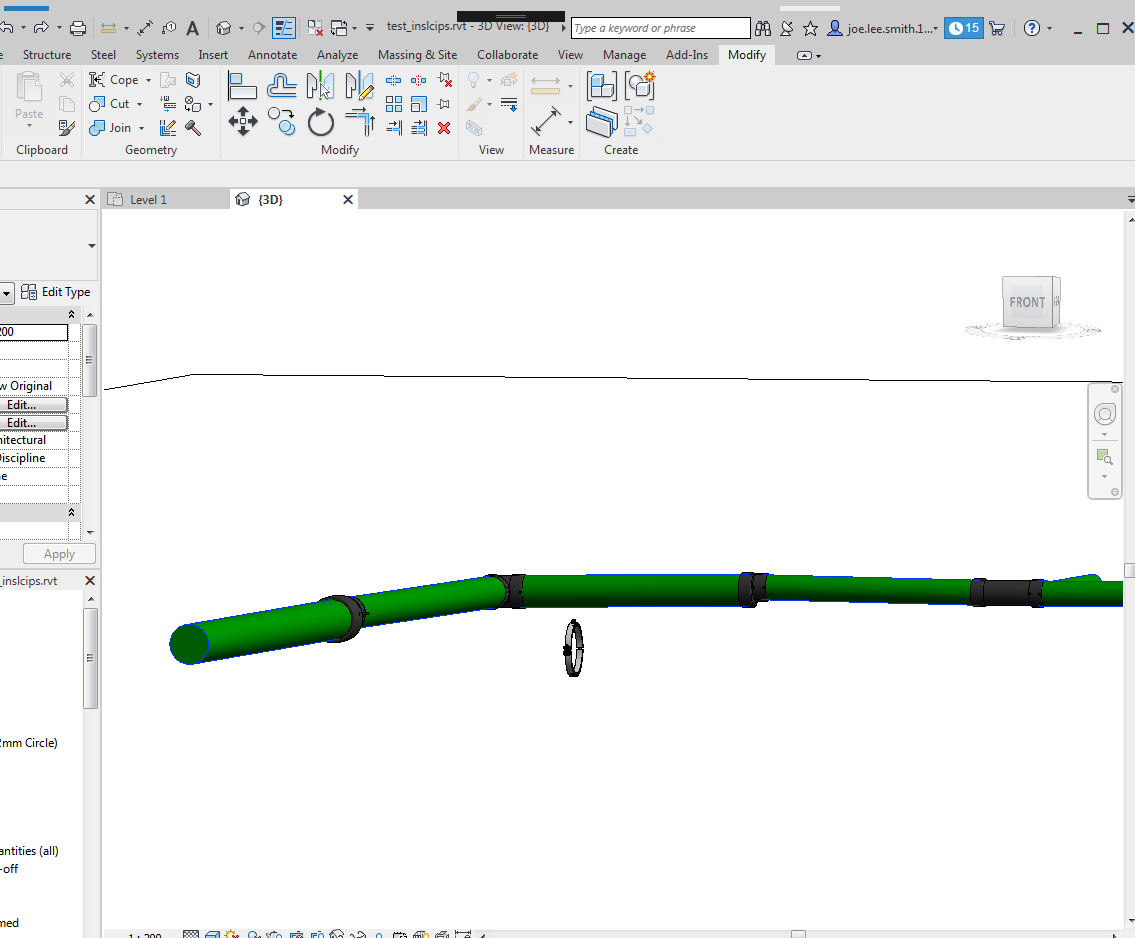Toggle shadows using the visual control bar
Screen dimensions: 1135x938
[x=254, y=933]
